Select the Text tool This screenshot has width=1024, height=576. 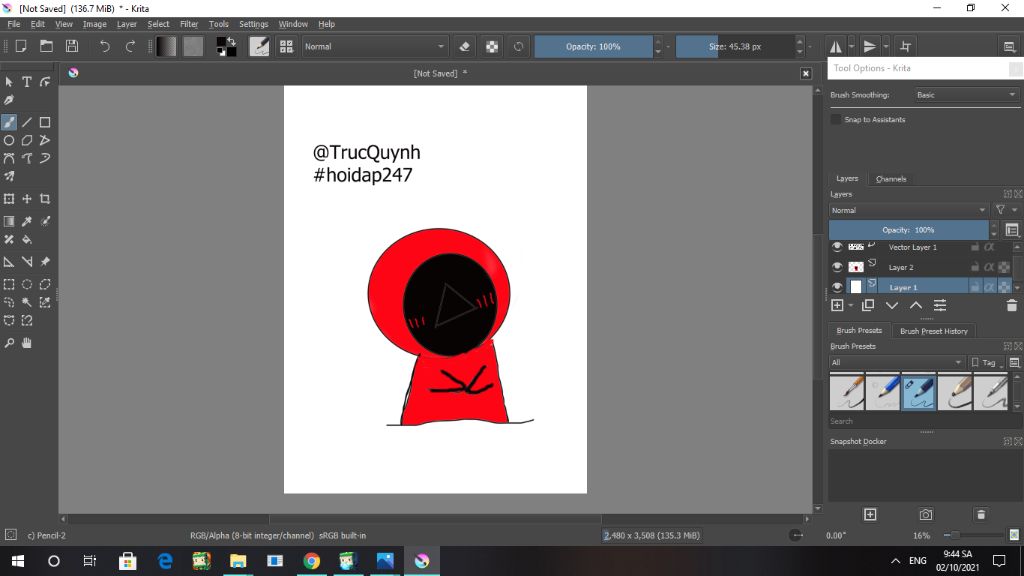27,82
